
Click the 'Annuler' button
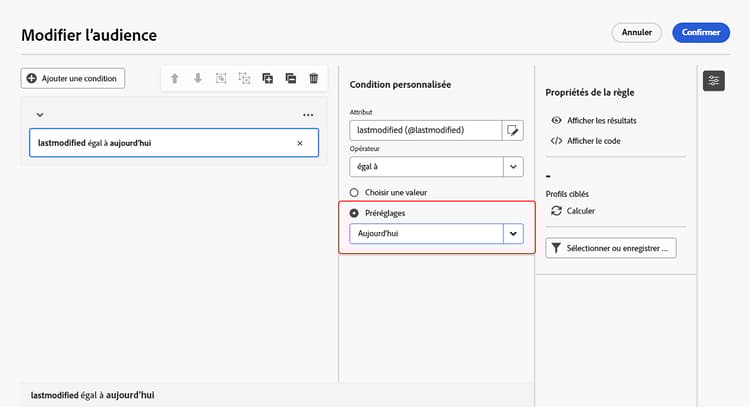637,32
